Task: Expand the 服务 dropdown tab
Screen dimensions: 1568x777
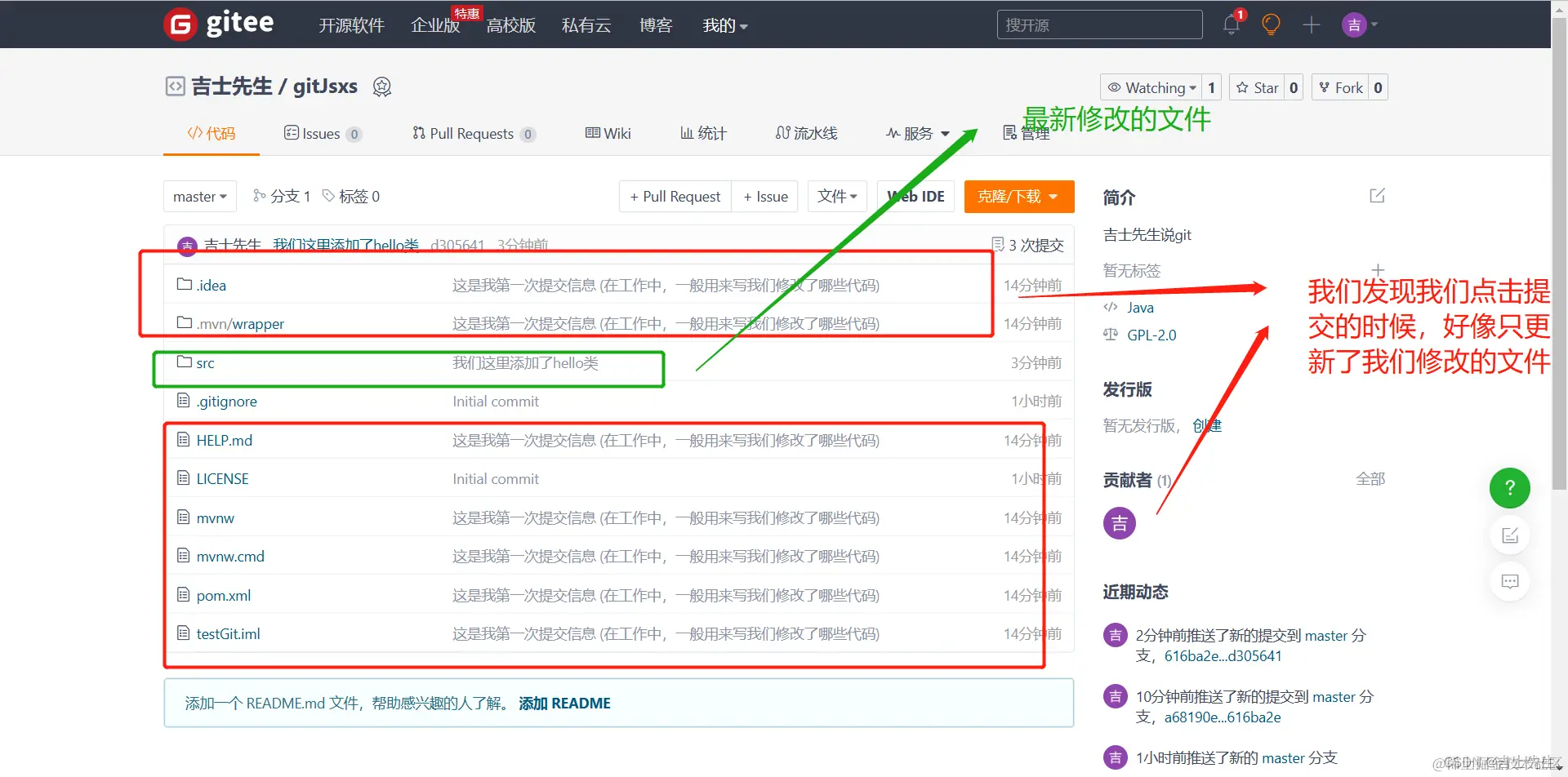Action: tap(918, 133)
